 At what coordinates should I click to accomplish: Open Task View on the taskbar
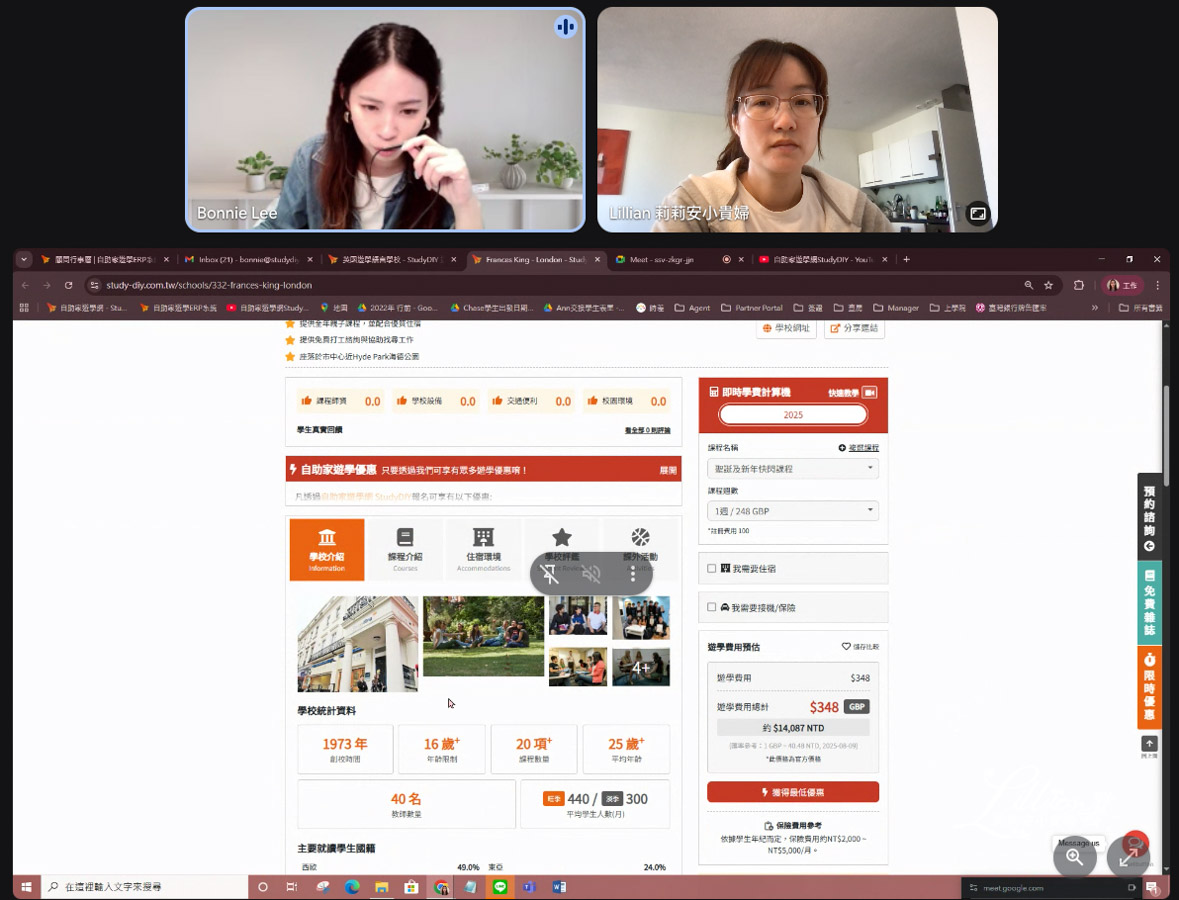pos(292,887)
